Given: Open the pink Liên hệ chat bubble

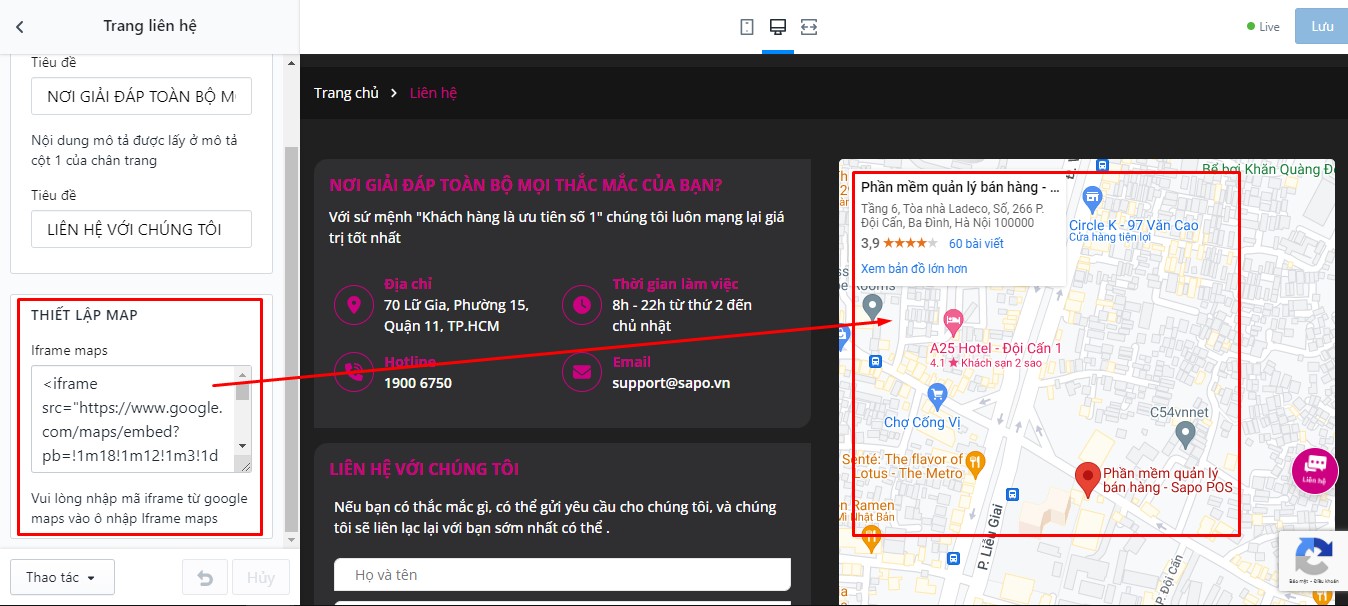Looking at the screenshot, I should (x=1315, y=470).
